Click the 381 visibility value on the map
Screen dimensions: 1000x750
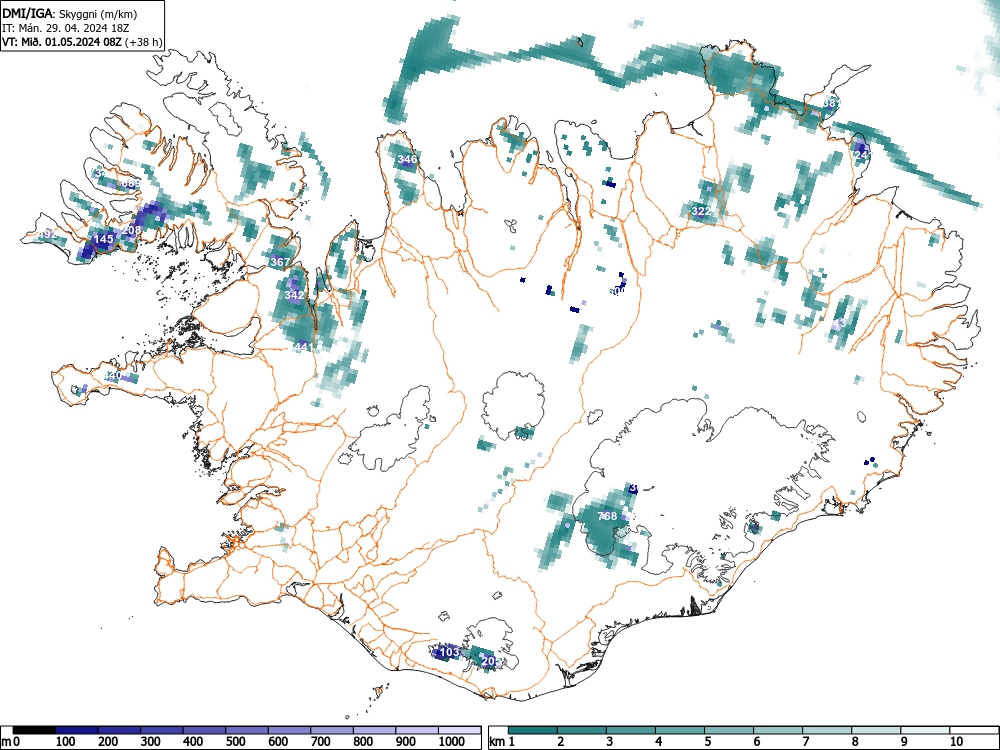point(832,103)
